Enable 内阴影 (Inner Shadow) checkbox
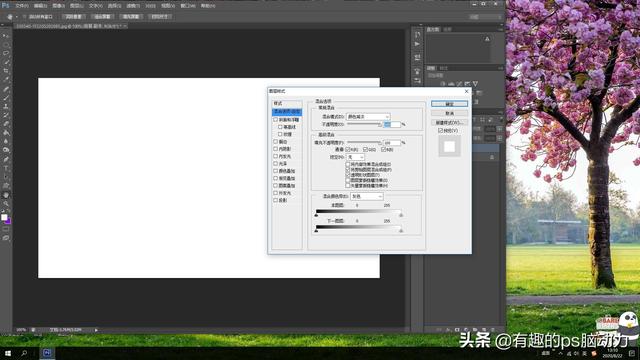Screen dimensions: 640x360 click(276, 149)
